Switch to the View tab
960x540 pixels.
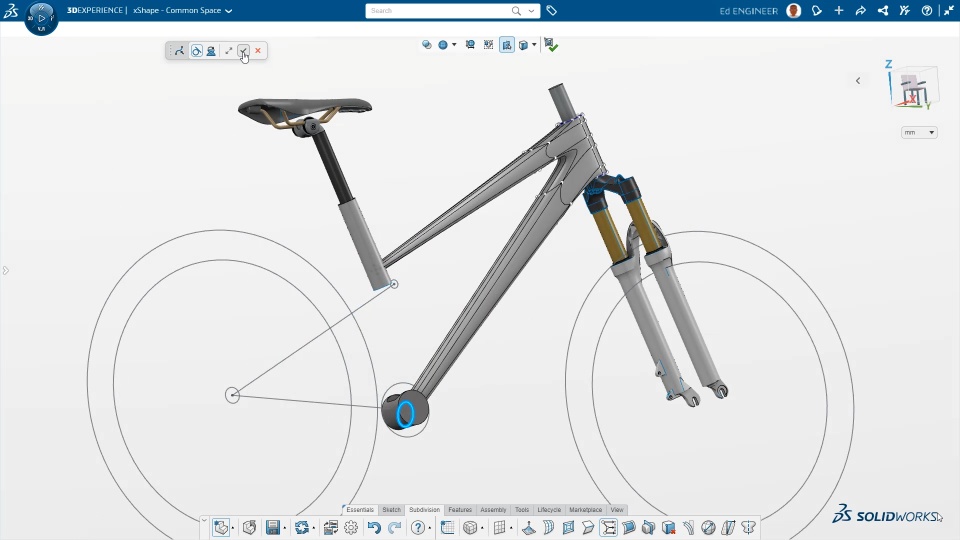click(x=617, y=509)
